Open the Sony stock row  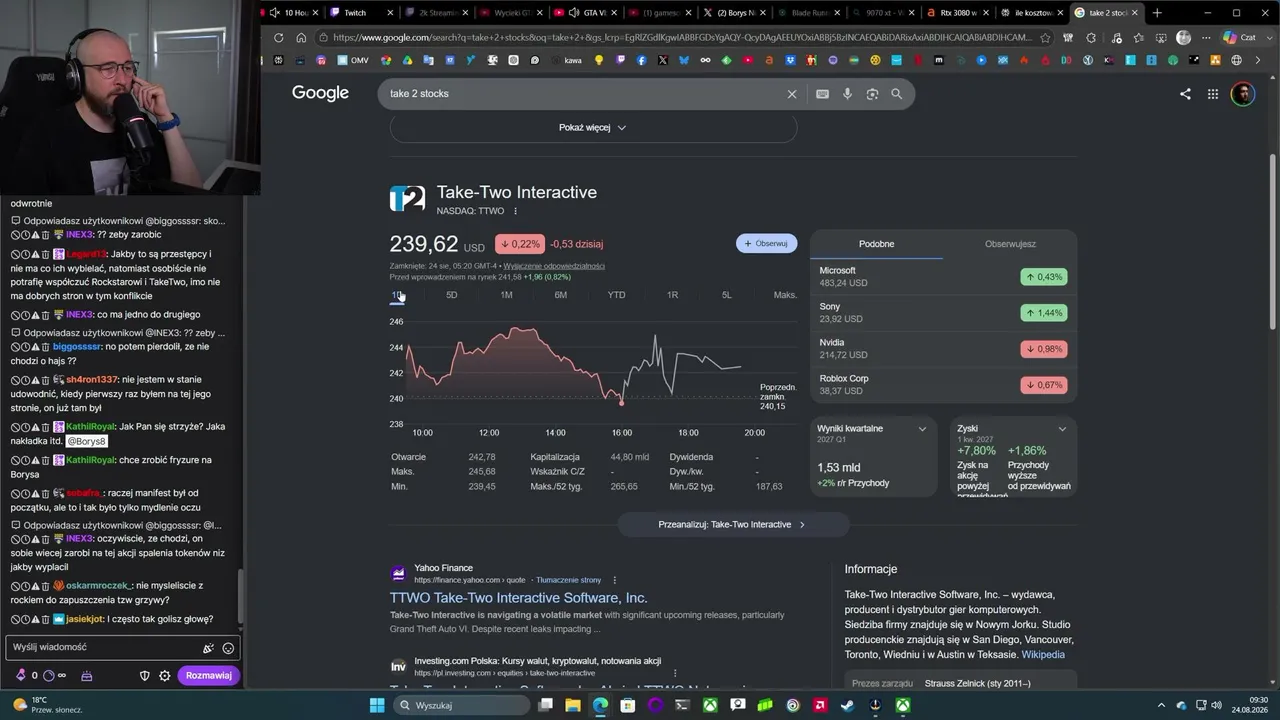(x=943, y=313)
